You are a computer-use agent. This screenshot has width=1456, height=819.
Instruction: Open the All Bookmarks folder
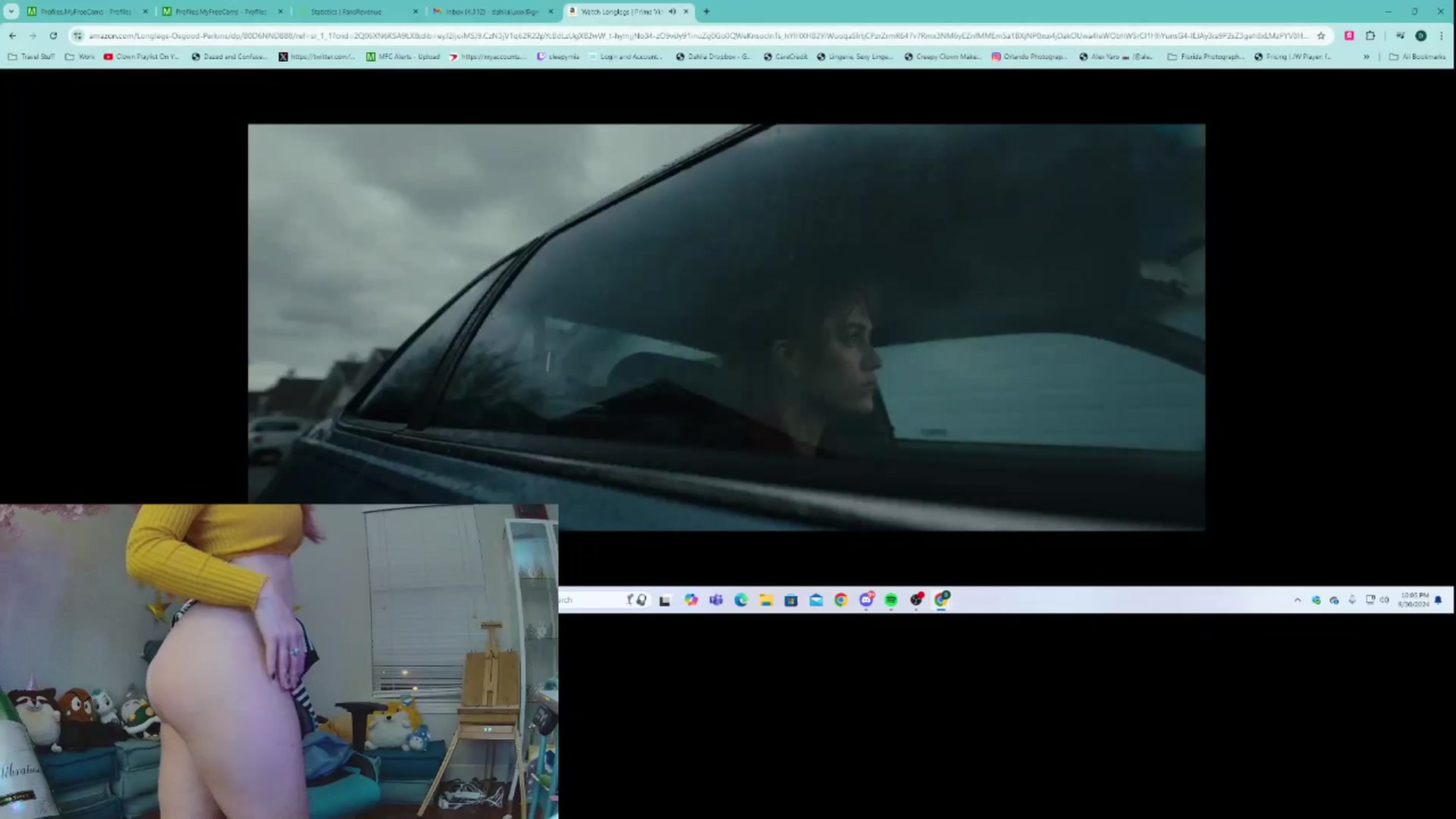1417,57
